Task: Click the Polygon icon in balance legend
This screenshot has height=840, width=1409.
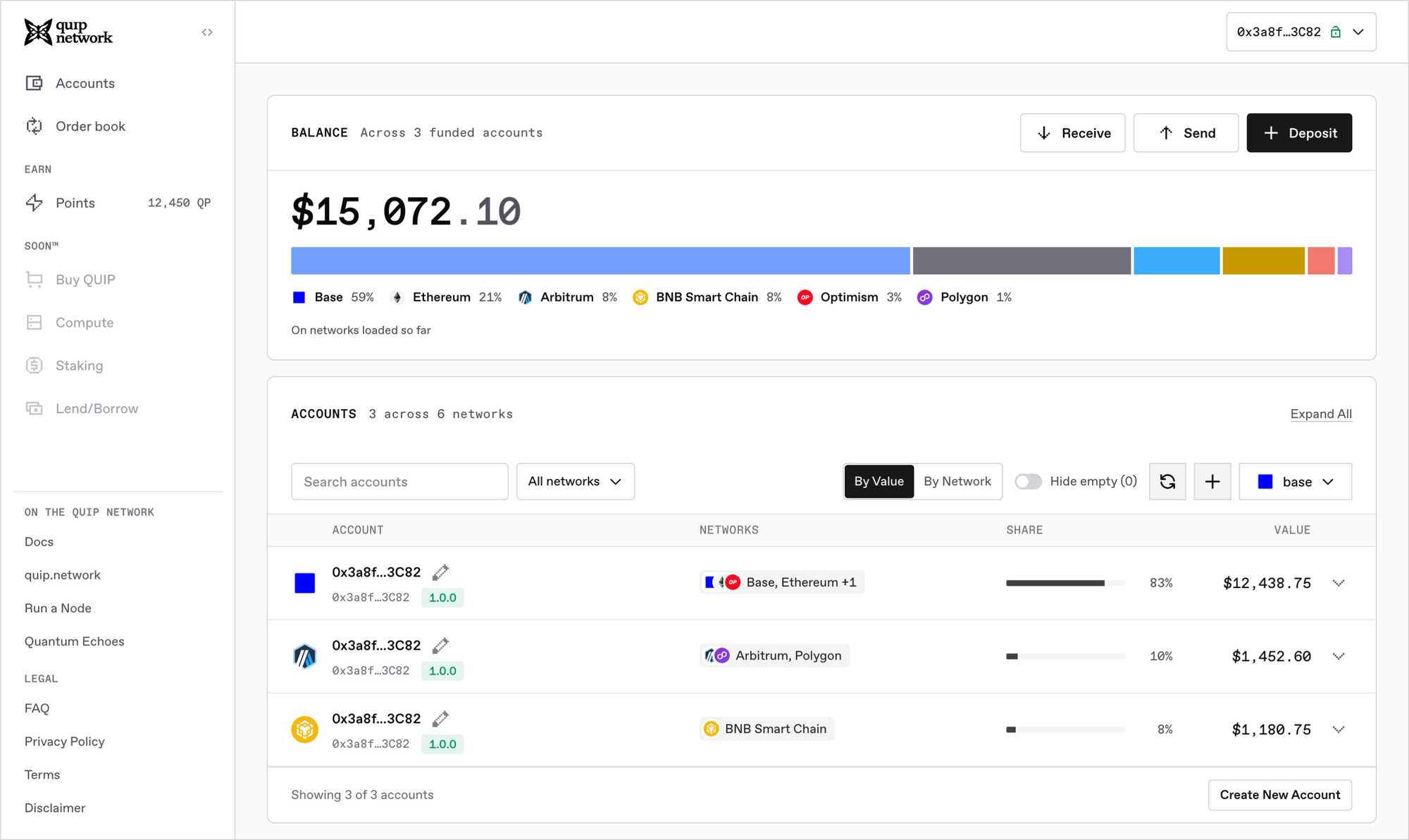Action: tap(925, 297)
